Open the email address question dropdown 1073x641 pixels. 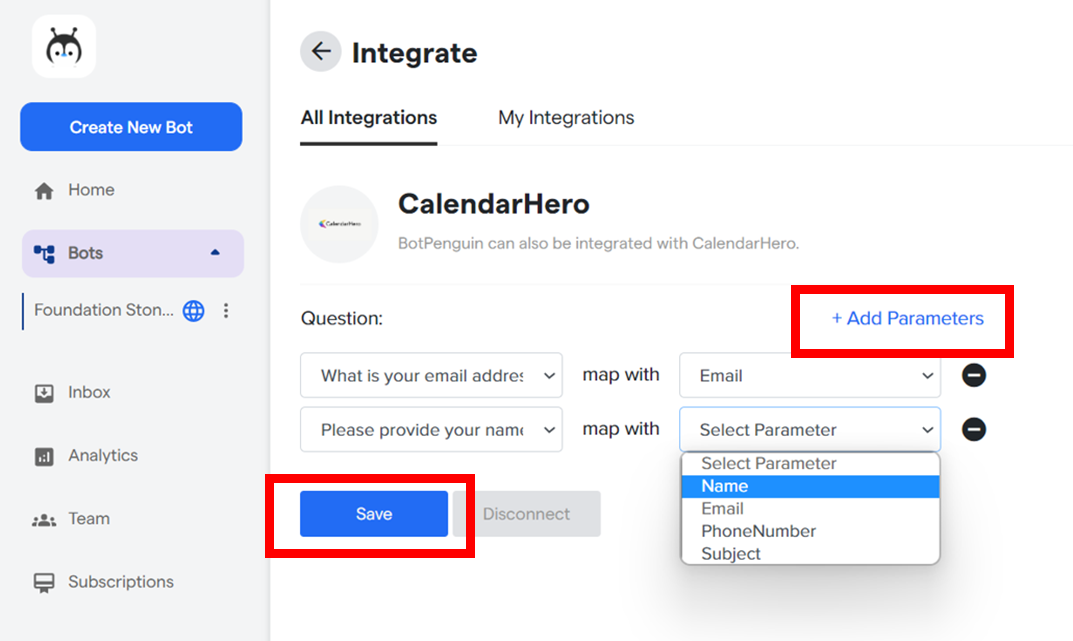(431, 376)
